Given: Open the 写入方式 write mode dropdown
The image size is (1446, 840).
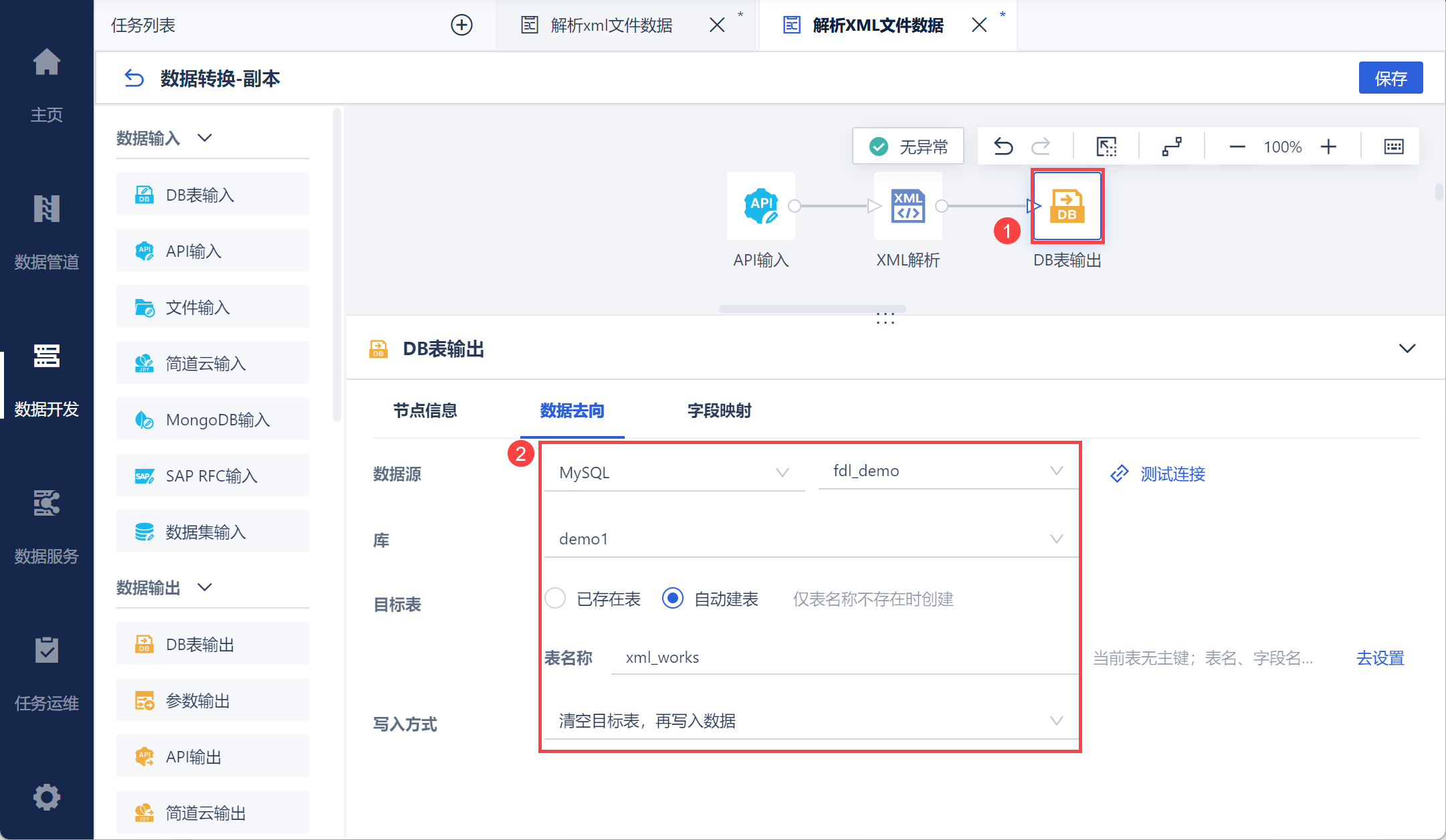Looking at the screenshot, I should 811,721.
